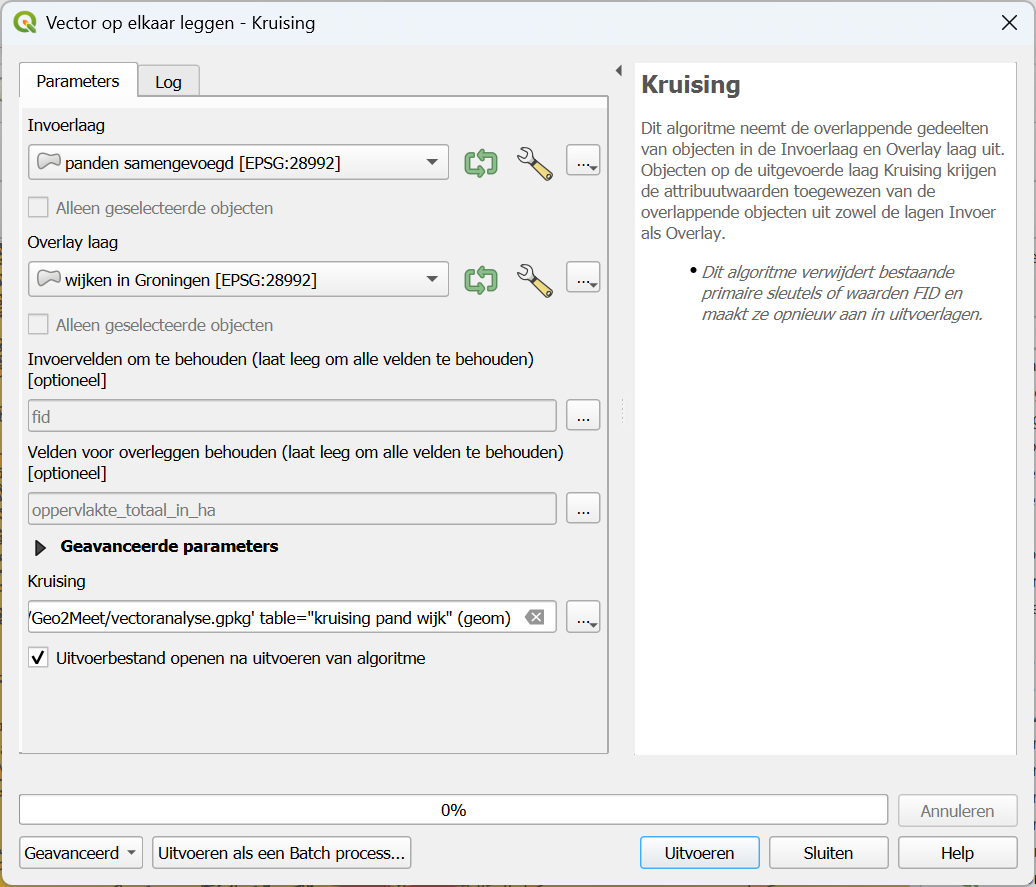Click browse button beside Overlay laag dropdown
The height and width of the screenshot is (887, 1036).
(583, 280)
